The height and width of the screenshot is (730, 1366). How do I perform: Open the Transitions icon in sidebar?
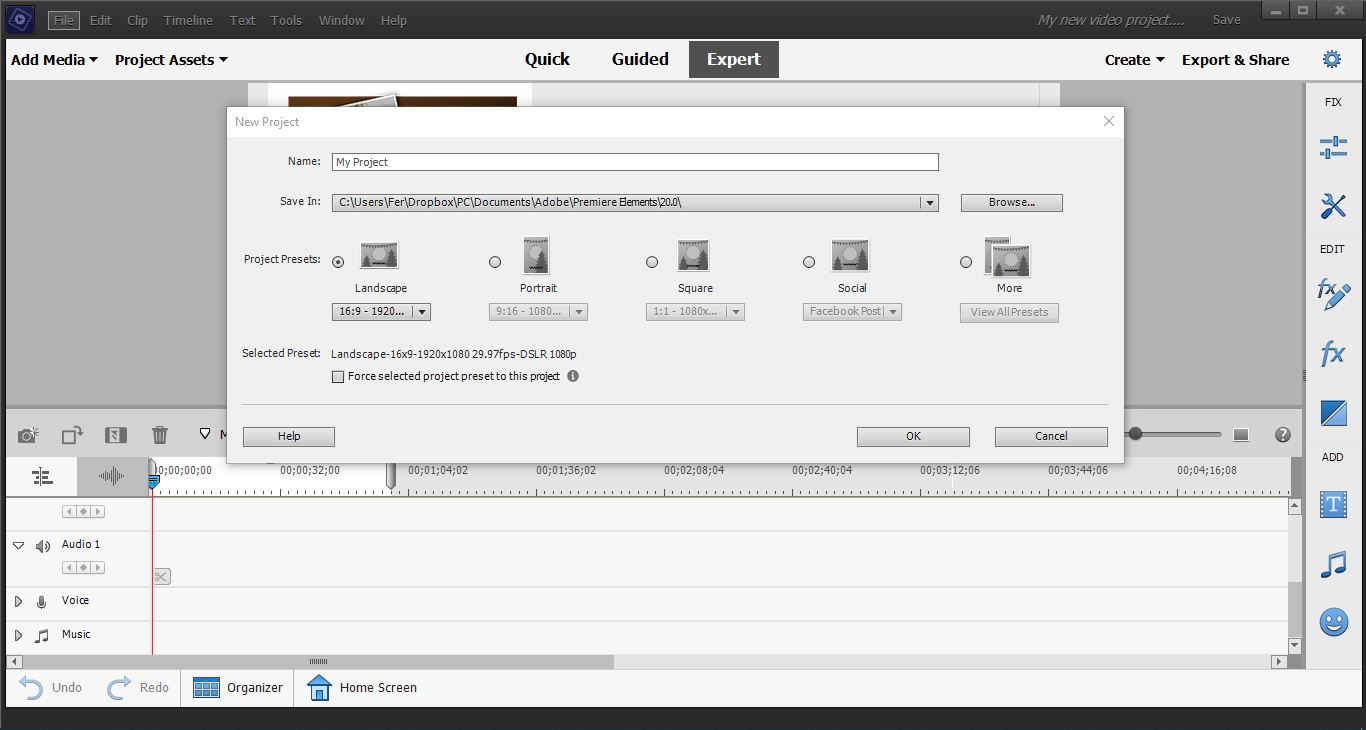1333,412
